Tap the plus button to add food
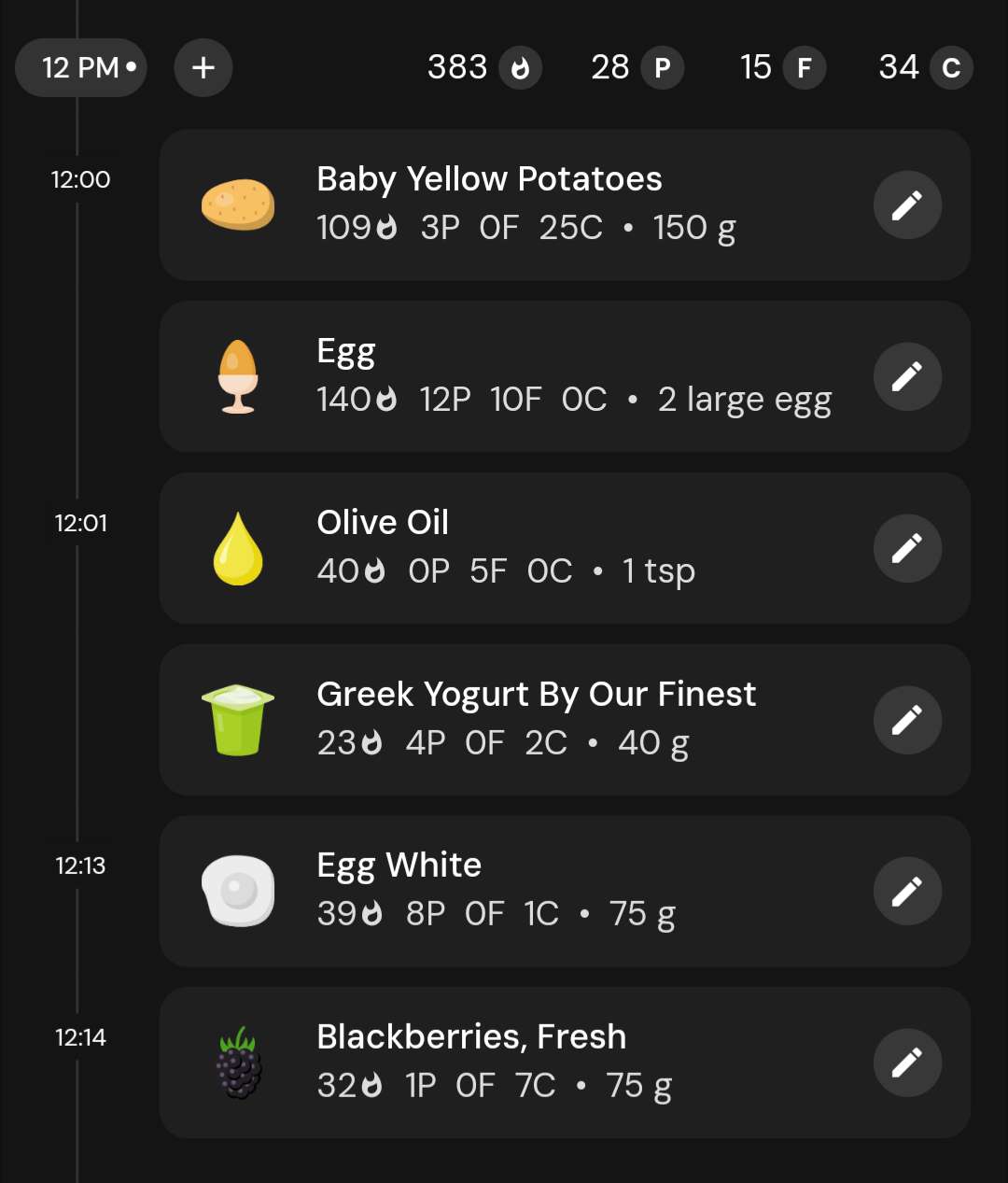 (203, 67)
